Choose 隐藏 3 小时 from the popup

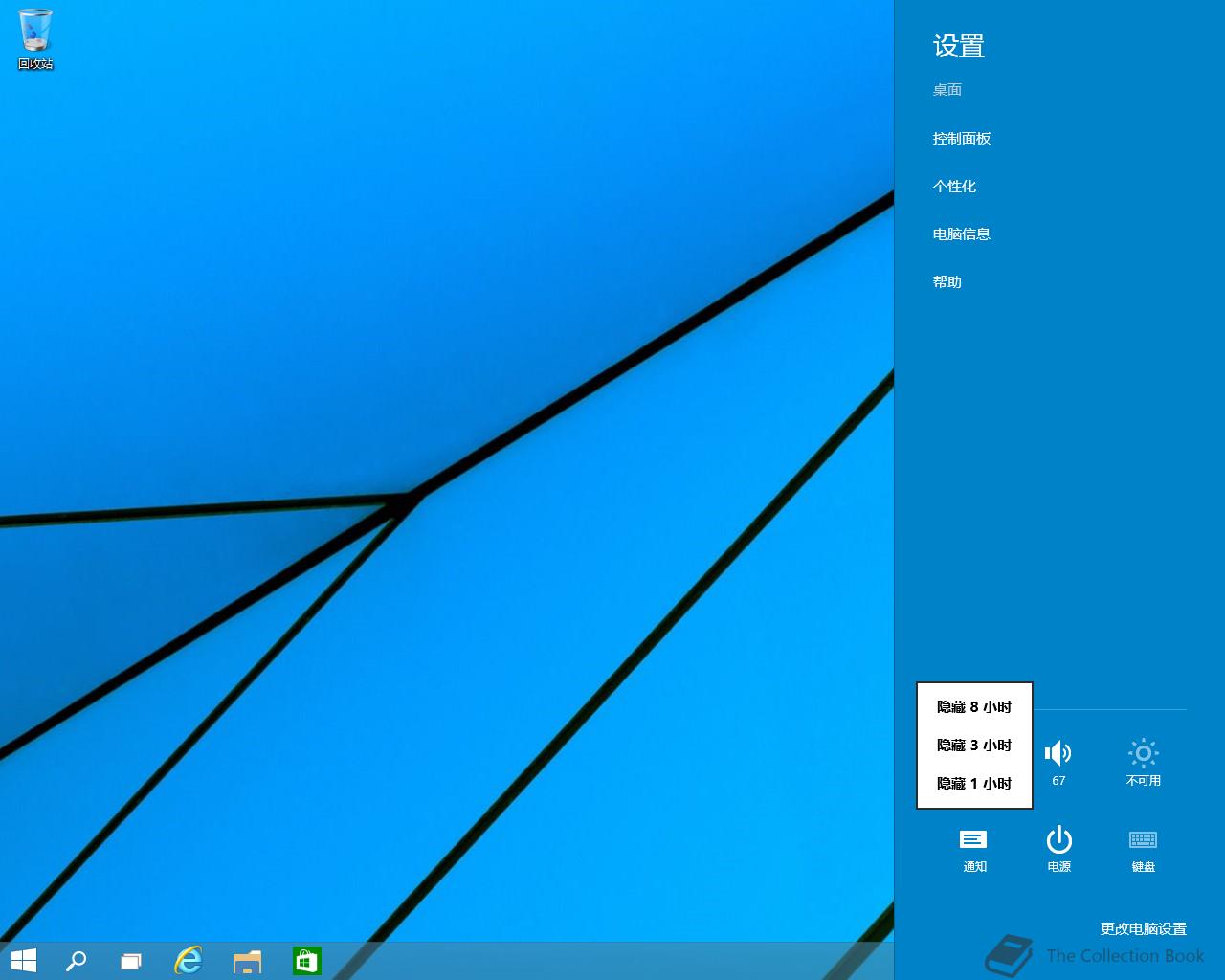tap(974, 746)
